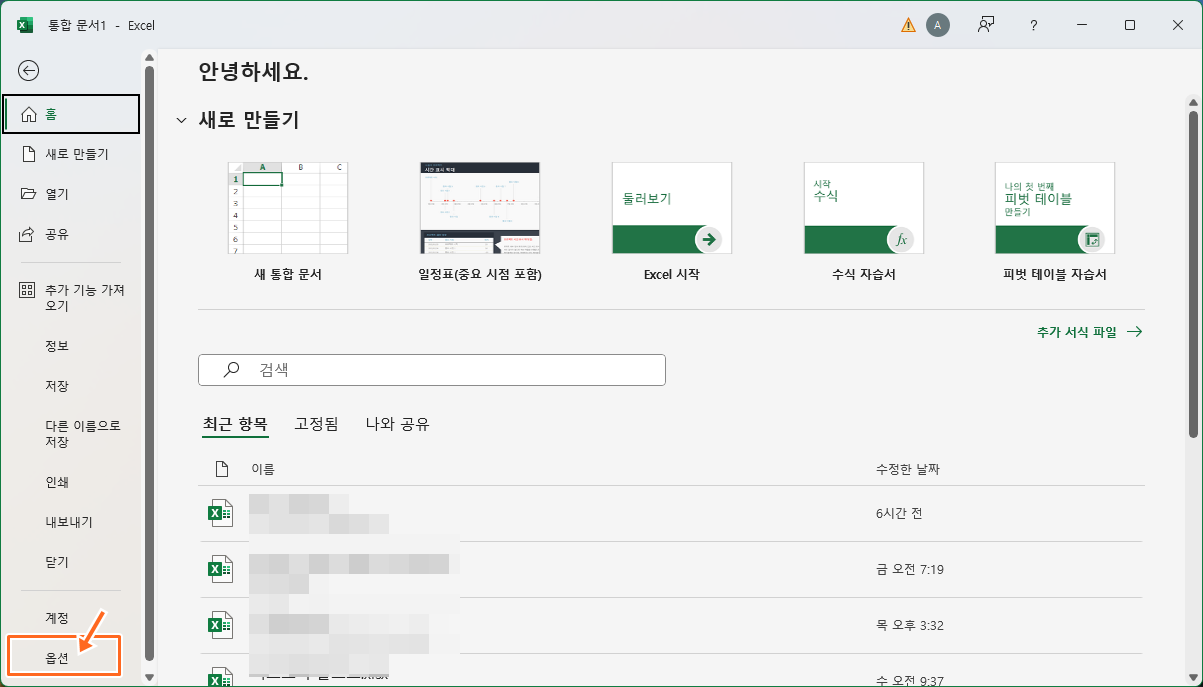Click the Excel file icon of the '목 오후 3:32' row
Viewport: 1203px width, 687px height.
(x=220, y=626)
